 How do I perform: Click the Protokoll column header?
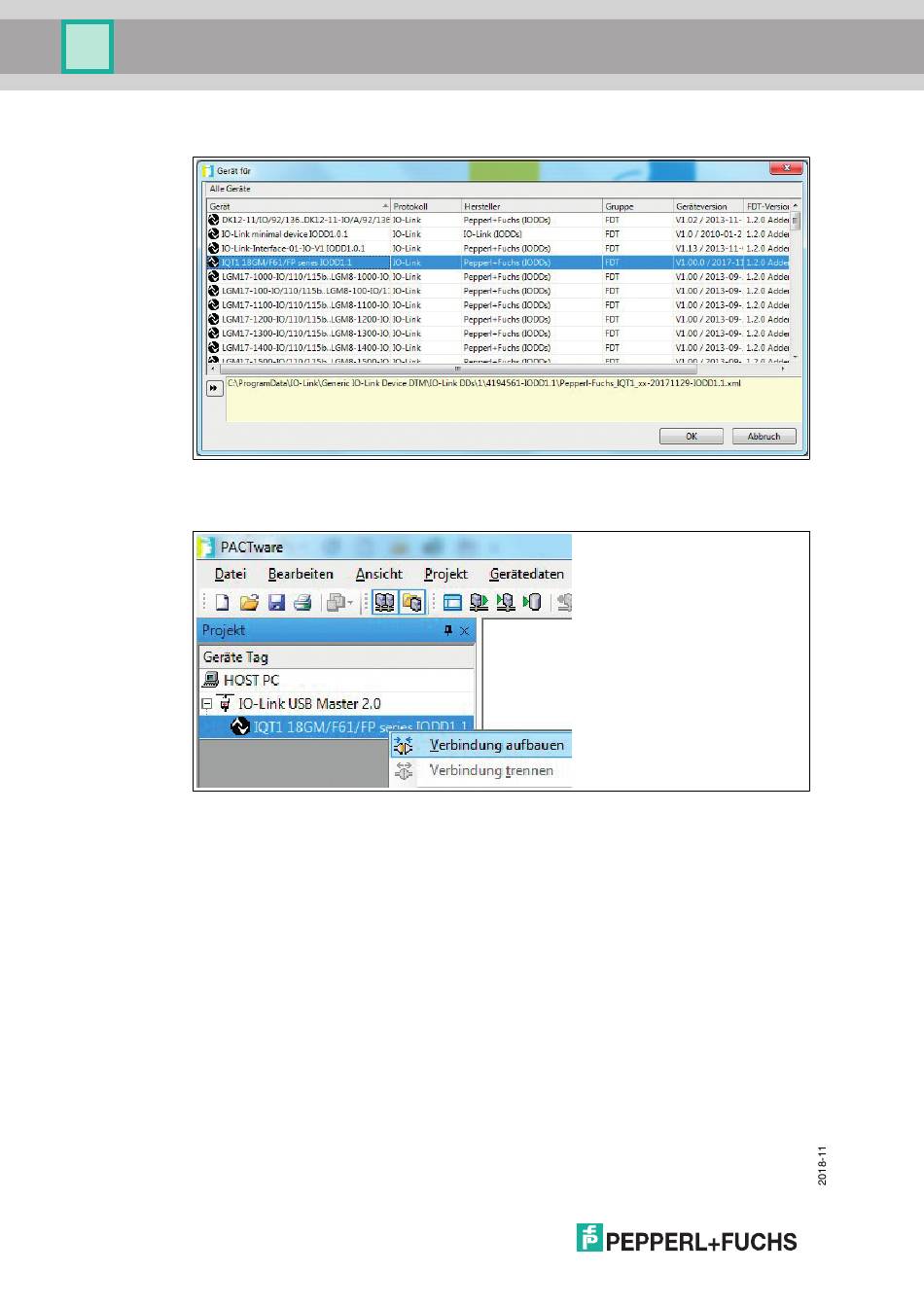pos(425,206)
